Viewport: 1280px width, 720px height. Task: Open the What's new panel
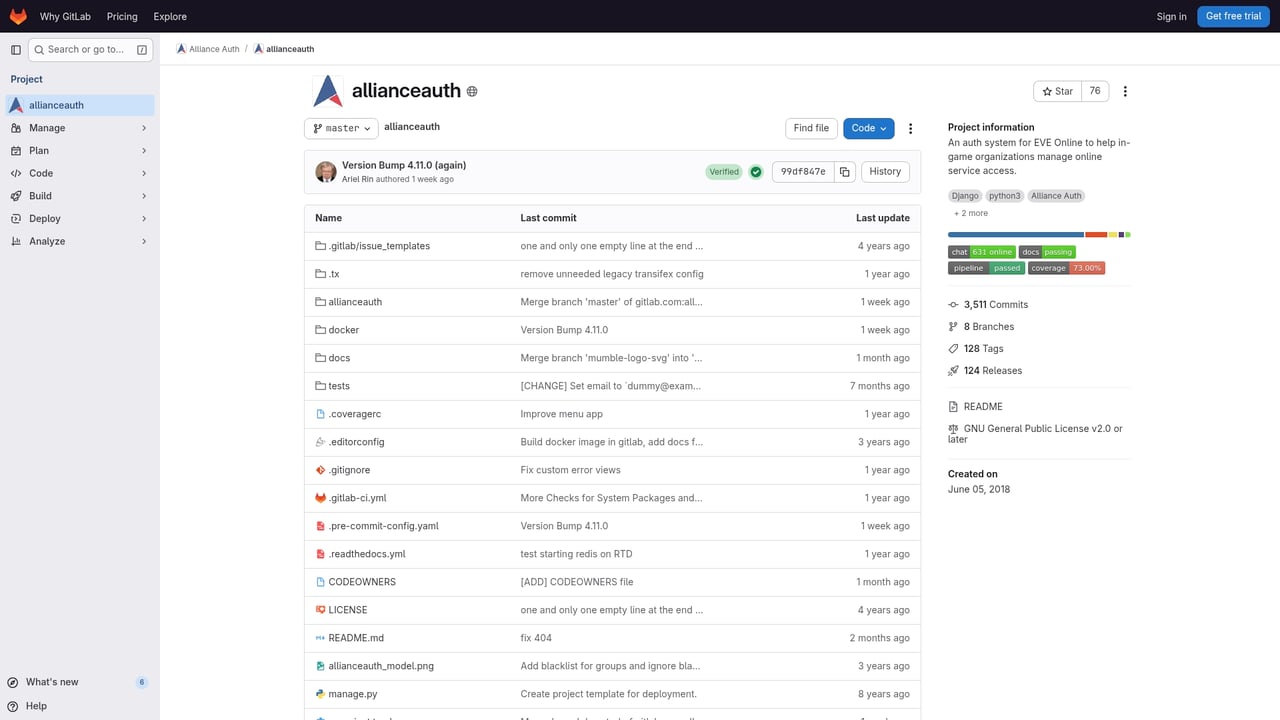tap(50, 681)
